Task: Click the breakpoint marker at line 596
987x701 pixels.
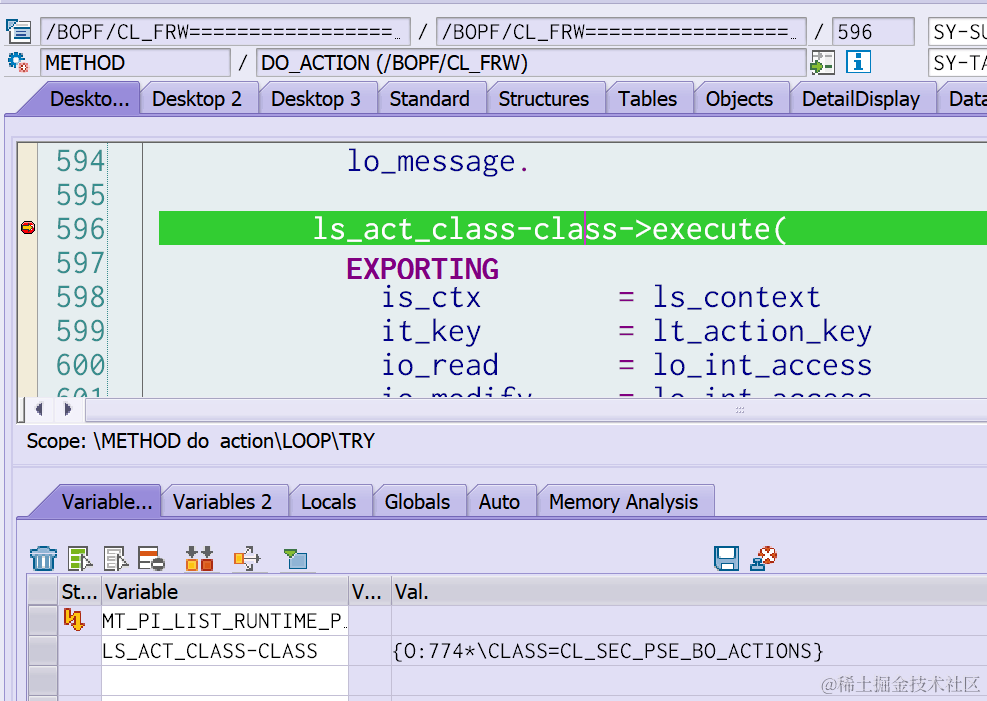Action: pos(28,228)
